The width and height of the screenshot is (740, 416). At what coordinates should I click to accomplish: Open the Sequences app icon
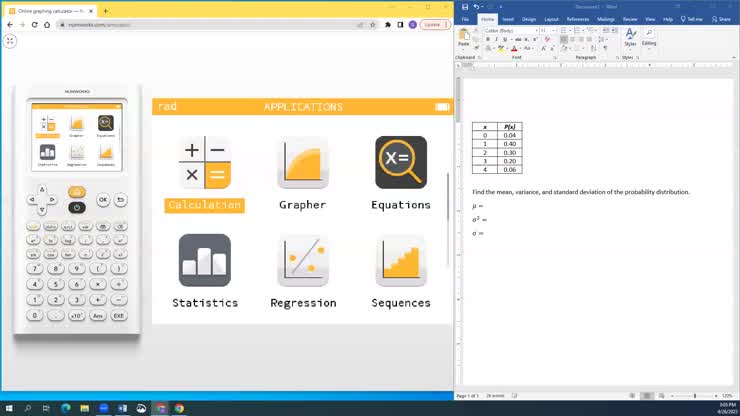pyautogui.click(x=400, y=260)
